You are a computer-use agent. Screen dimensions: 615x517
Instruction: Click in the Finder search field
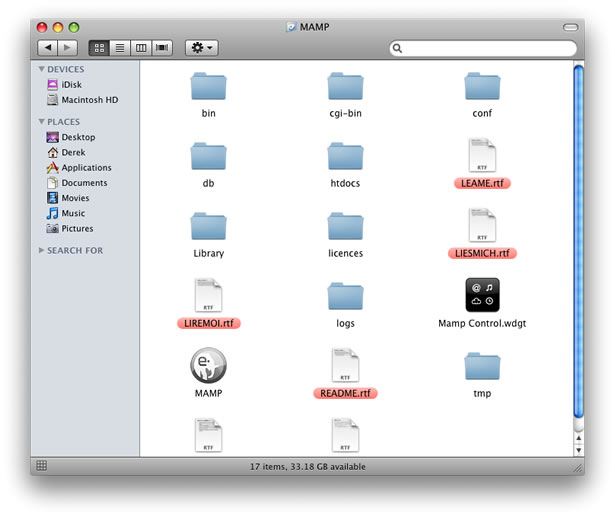point(483,48)
